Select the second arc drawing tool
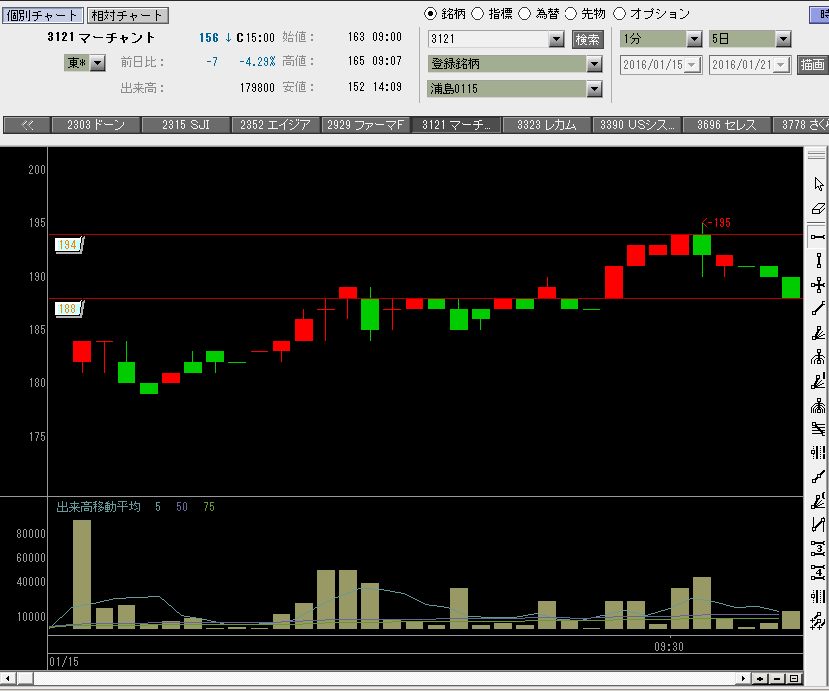 818,406
